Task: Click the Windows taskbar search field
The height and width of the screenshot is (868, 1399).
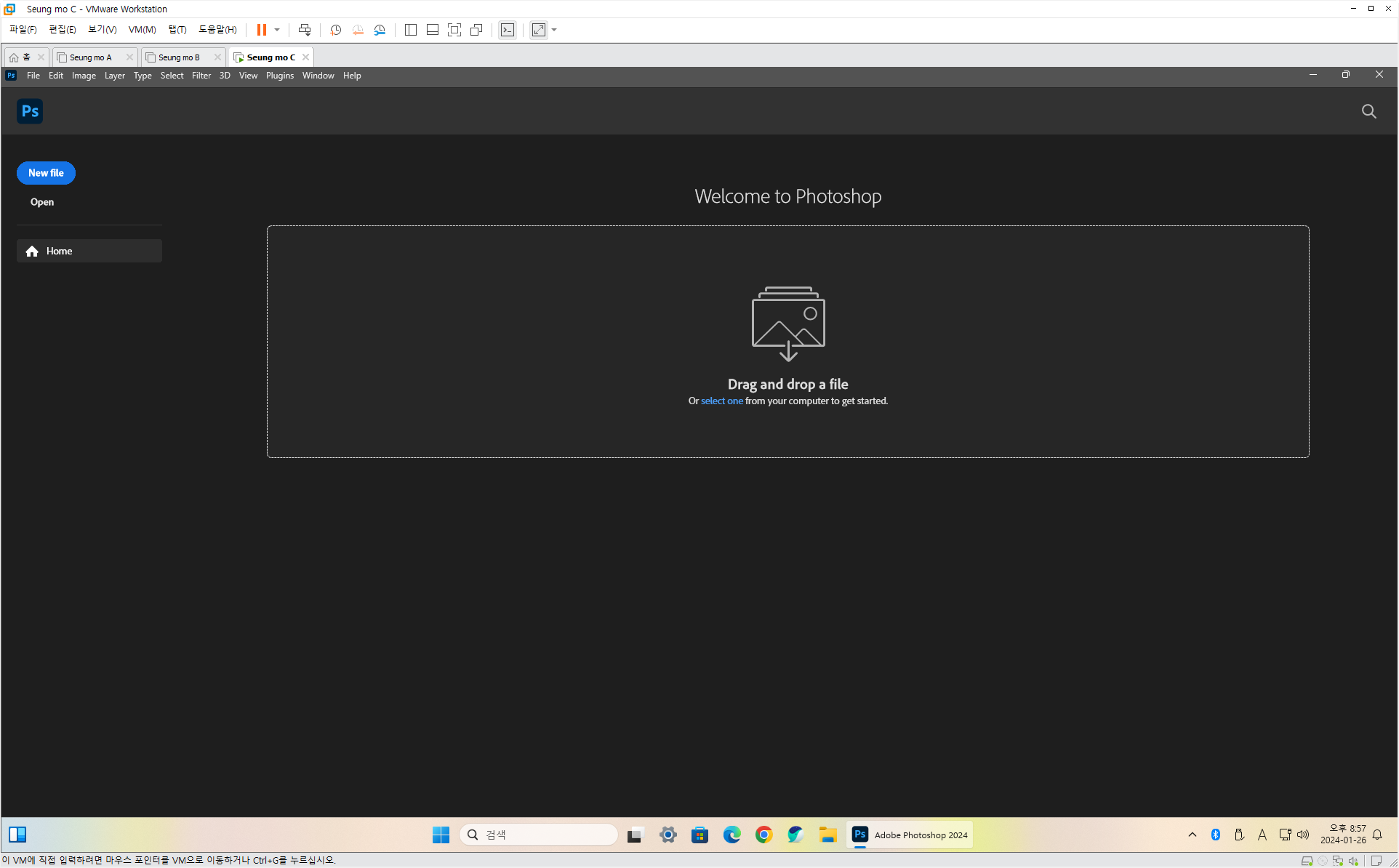Action: [538, 835]
